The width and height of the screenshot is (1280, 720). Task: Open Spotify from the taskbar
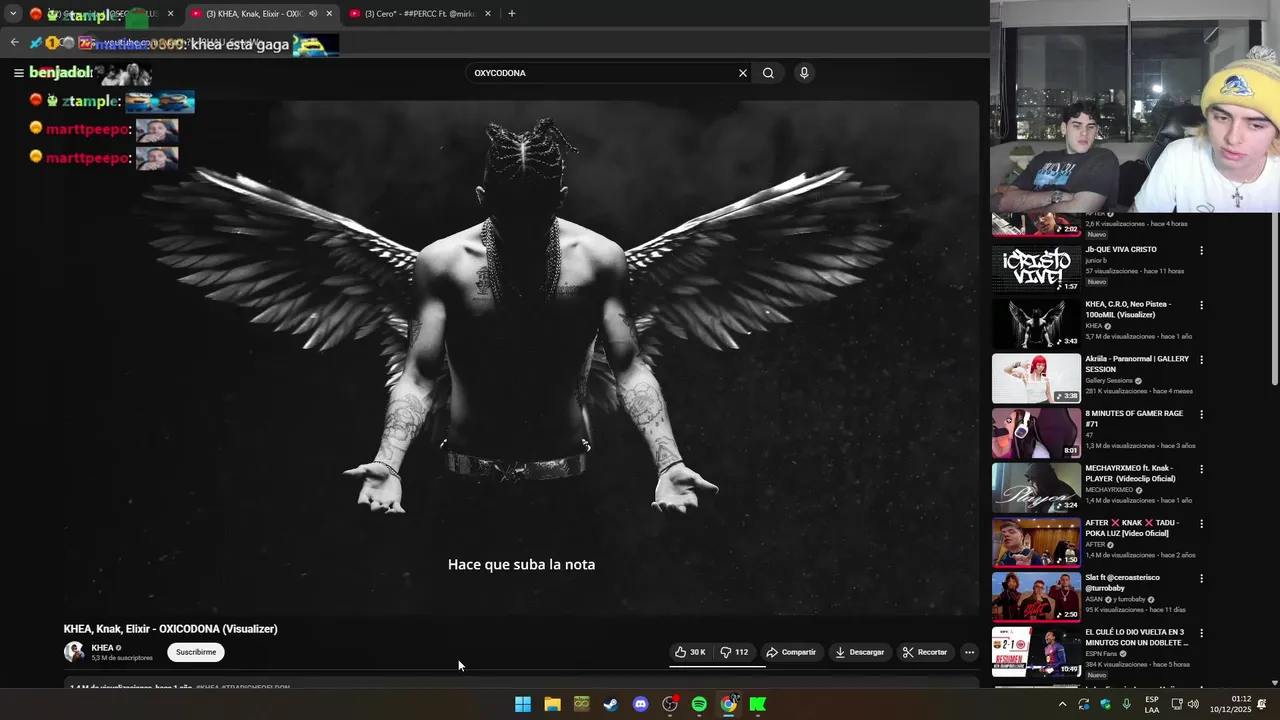(699, 704)
